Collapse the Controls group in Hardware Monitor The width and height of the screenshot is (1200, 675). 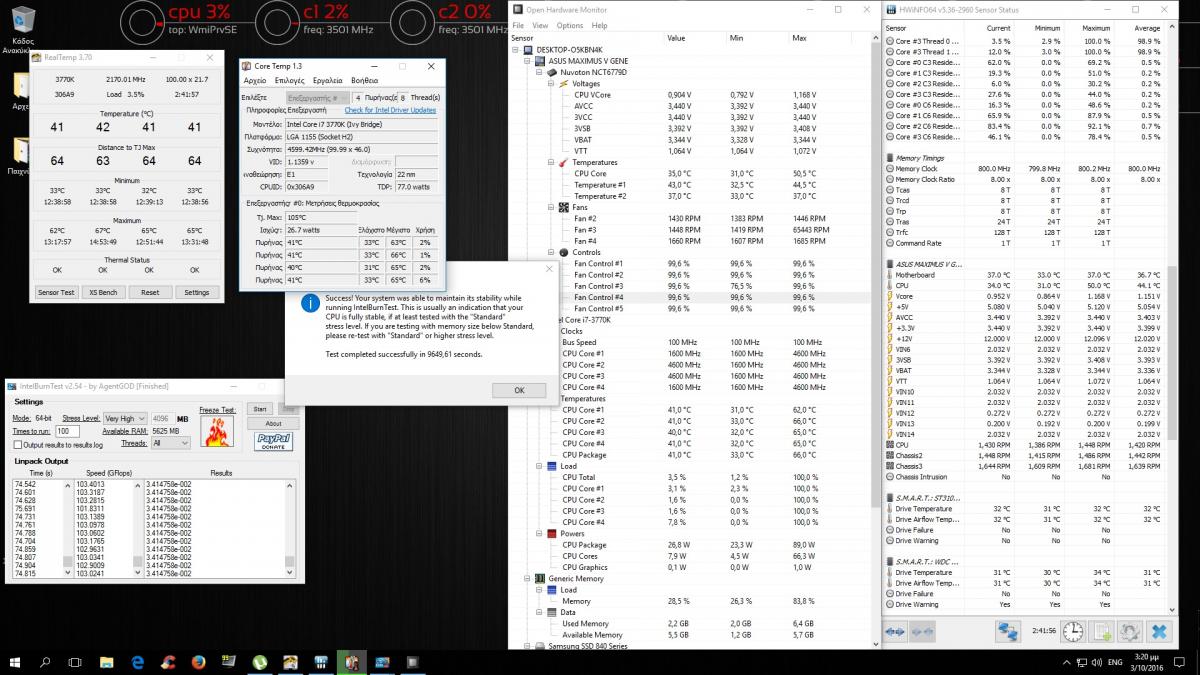point(551,252)
